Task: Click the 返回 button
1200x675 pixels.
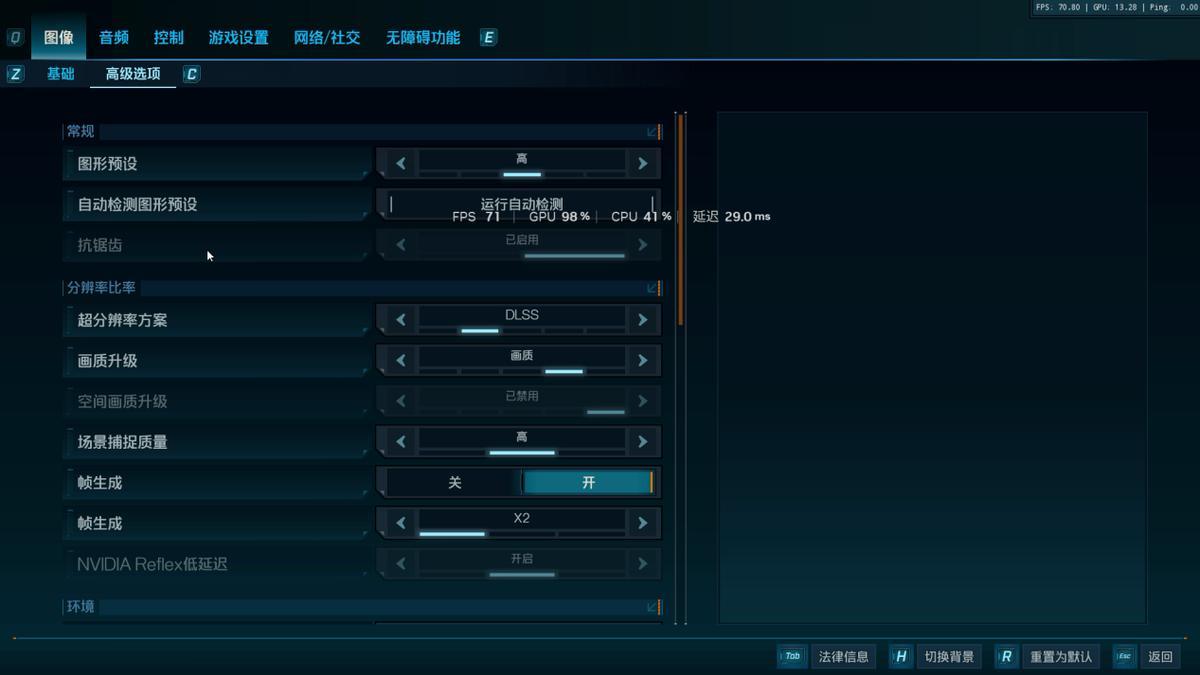Action: click(x=1160, y=657)
